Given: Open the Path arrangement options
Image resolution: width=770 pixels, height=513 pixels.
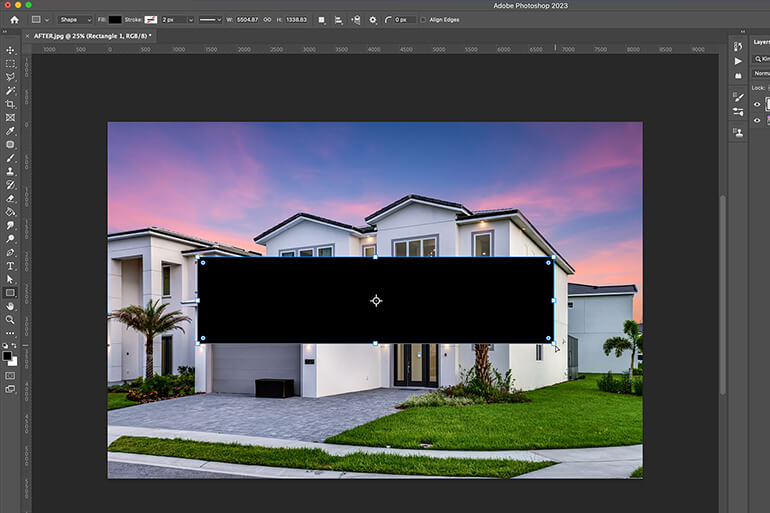Looking at the screenshot, I should tap(356, 20).
